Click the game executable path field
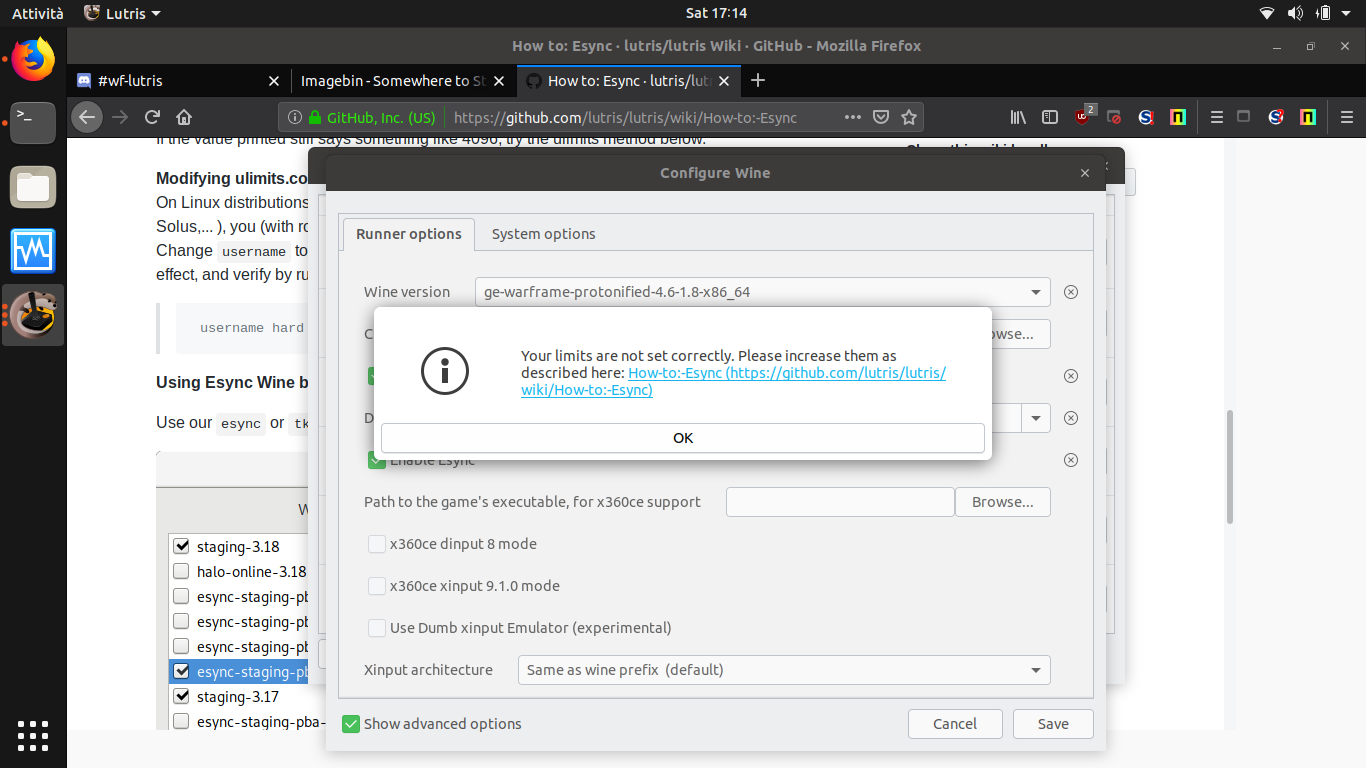The height and width of the screenshot is (768, 1366). [840, 502]
